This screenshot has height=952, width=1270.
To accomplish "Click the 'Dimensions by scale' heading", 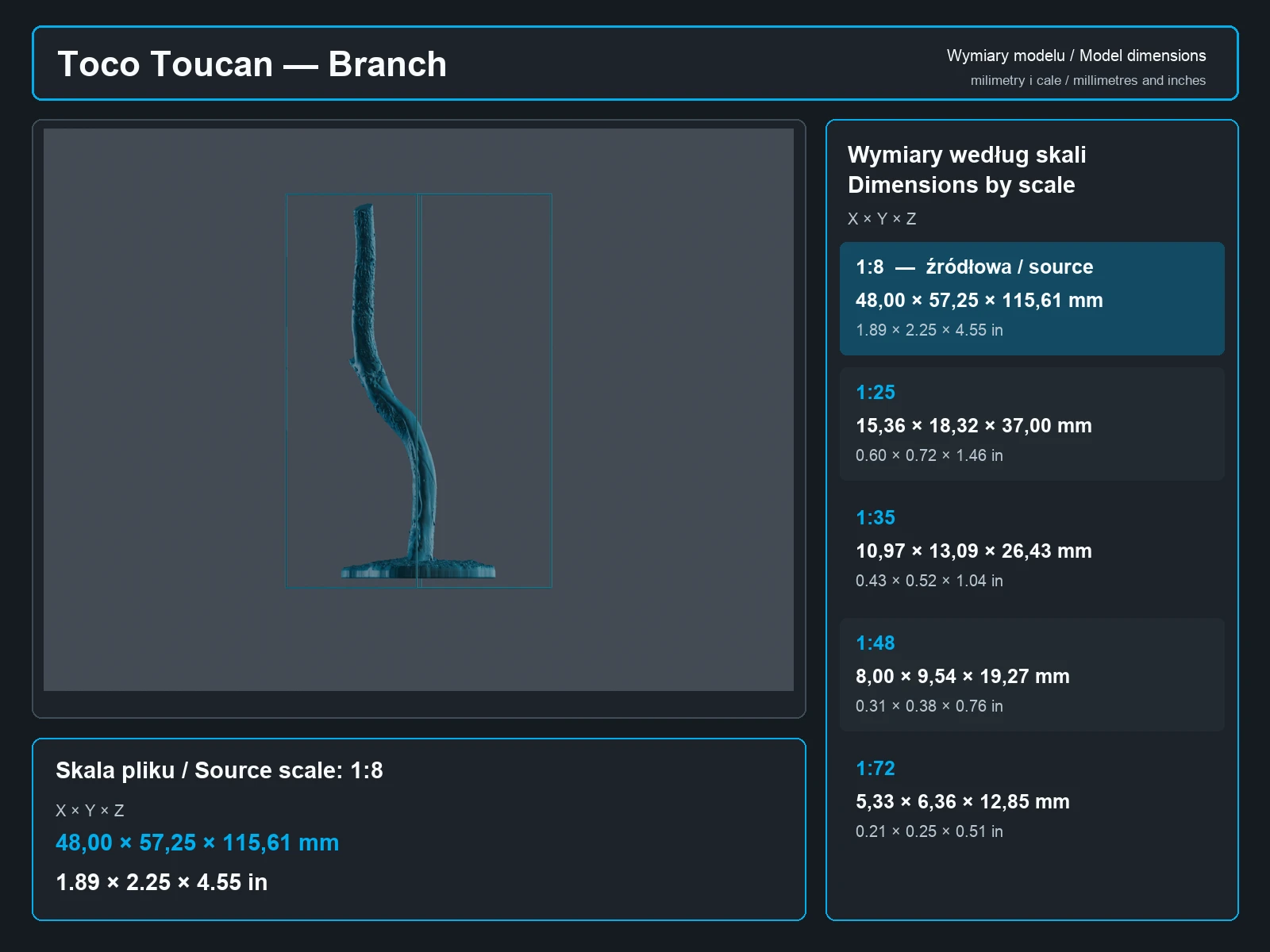I will coord(961,185).
